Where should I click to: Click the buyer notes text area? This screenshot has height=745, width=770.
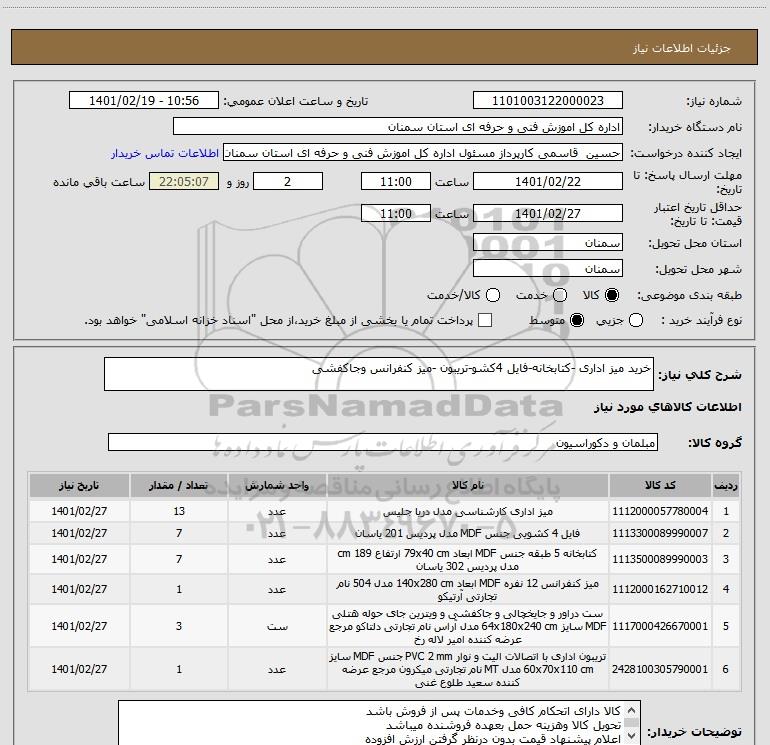point(380,723)
